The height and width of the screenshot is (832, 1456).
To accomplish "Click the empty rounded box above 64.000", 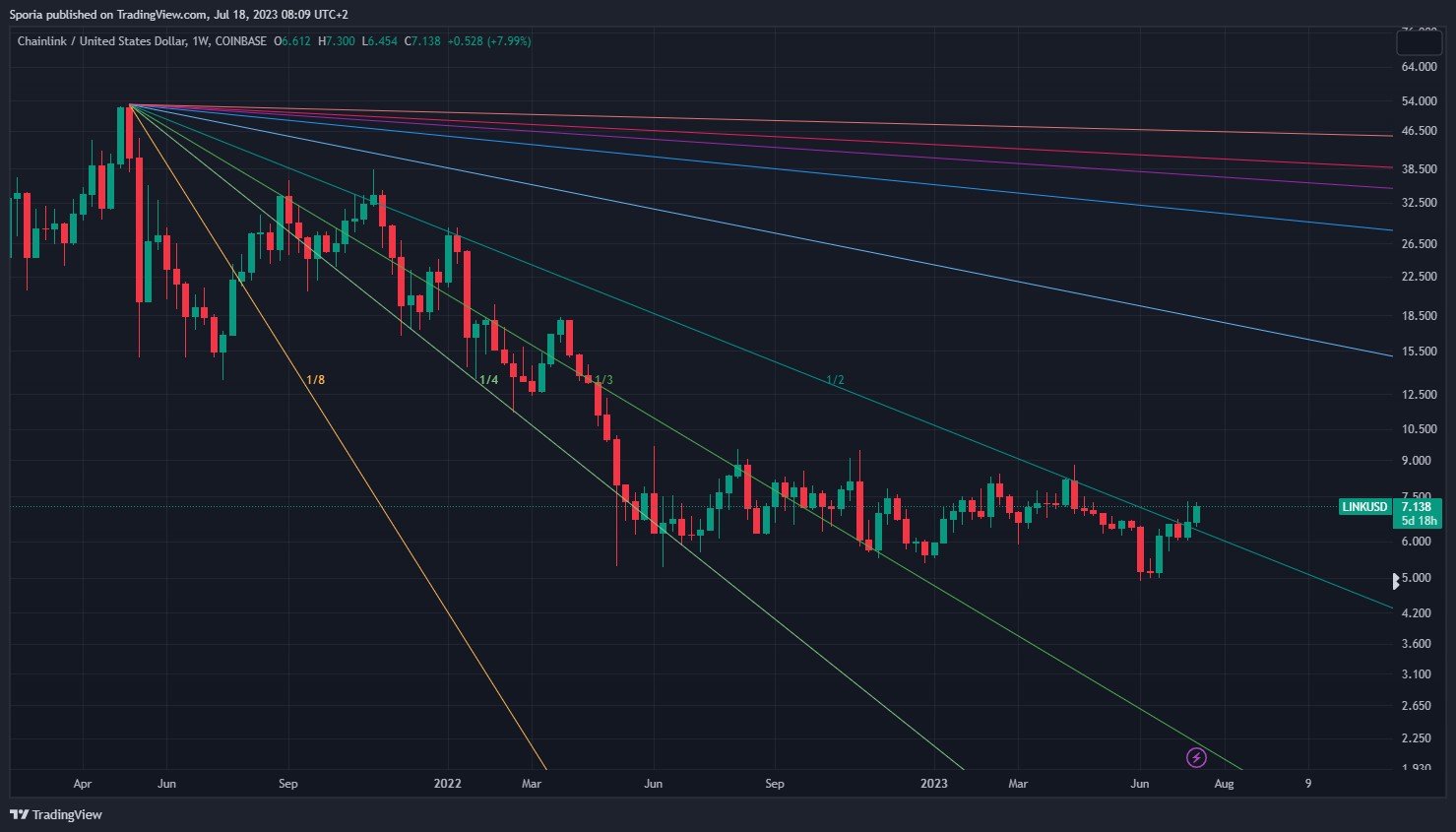I will click(x=1419, y=42).
